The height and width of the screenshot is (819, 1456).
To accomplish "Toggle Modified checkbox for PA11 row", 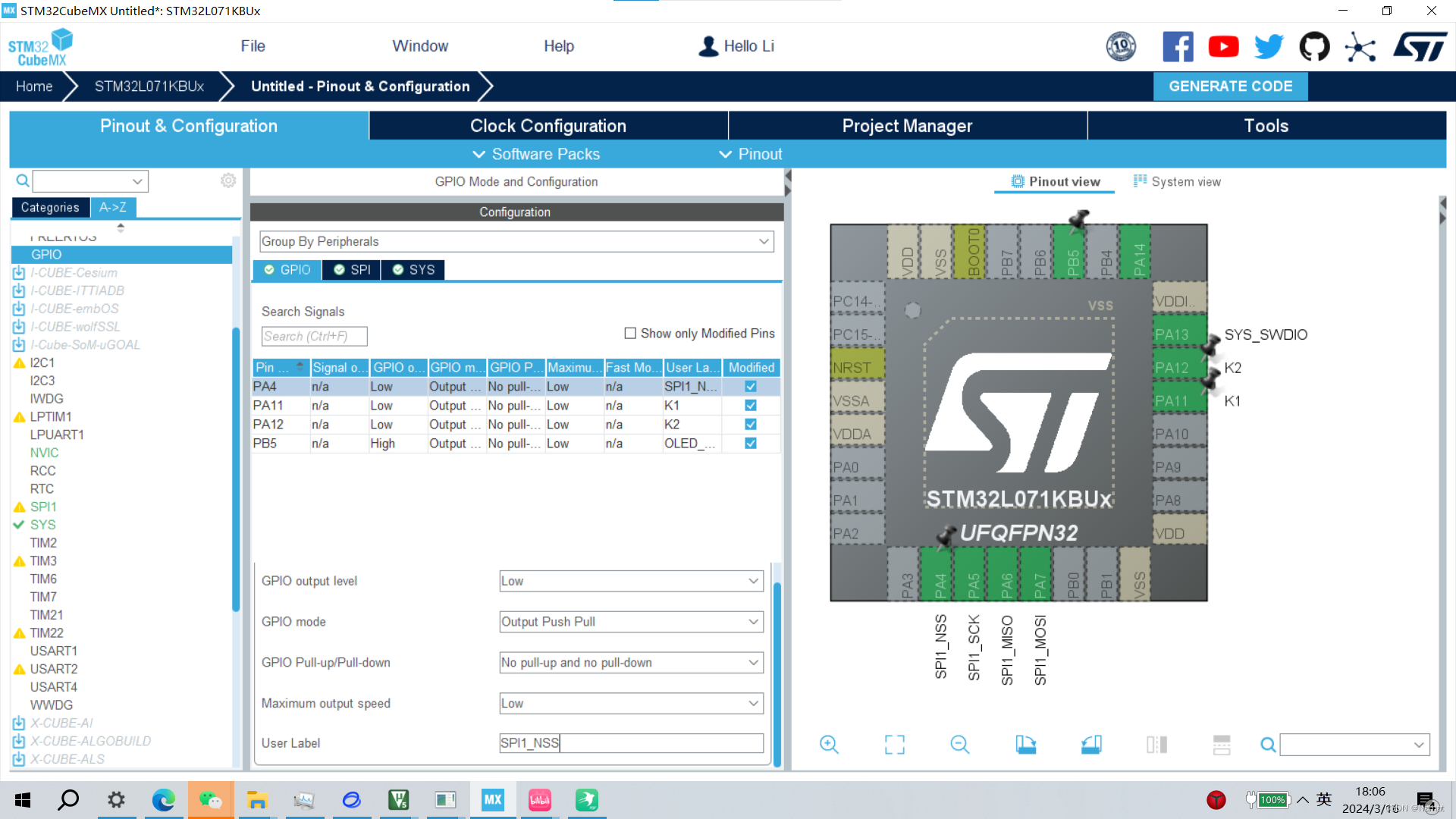I will [751, 406].
